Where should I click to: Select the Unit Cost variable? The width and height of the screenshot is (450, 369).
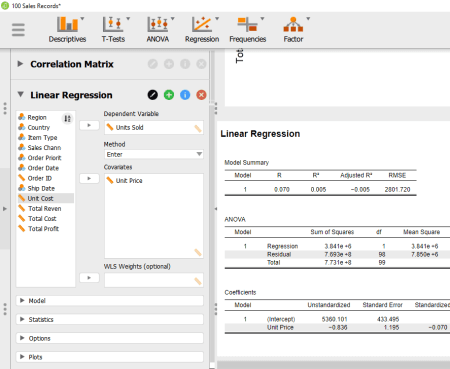pos(46,198)
